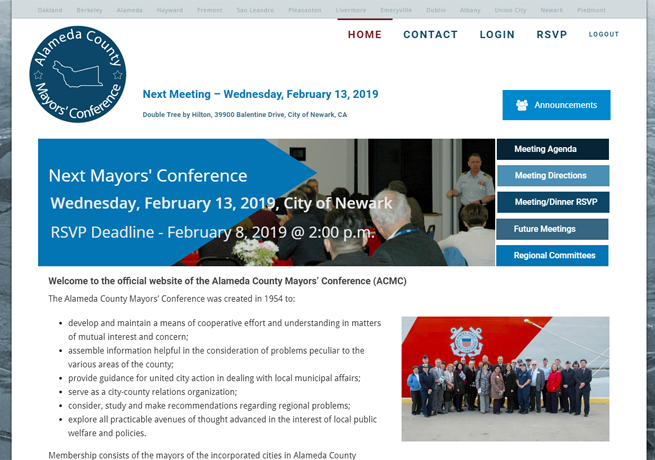The width and height of the screenshot is (655, 460).
Task: Click the Alameda County Mayors' Conference logo
Action: point(78,74)
